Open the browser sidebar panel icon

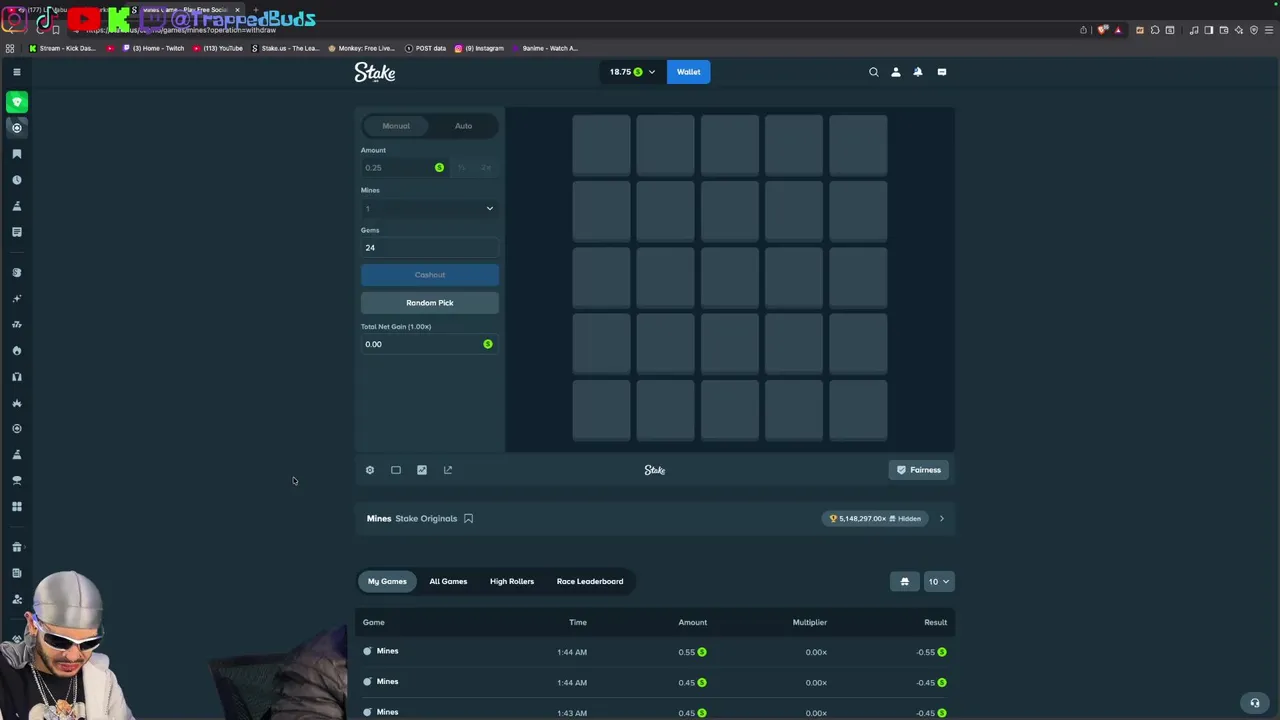click(x=1209, y=30)
